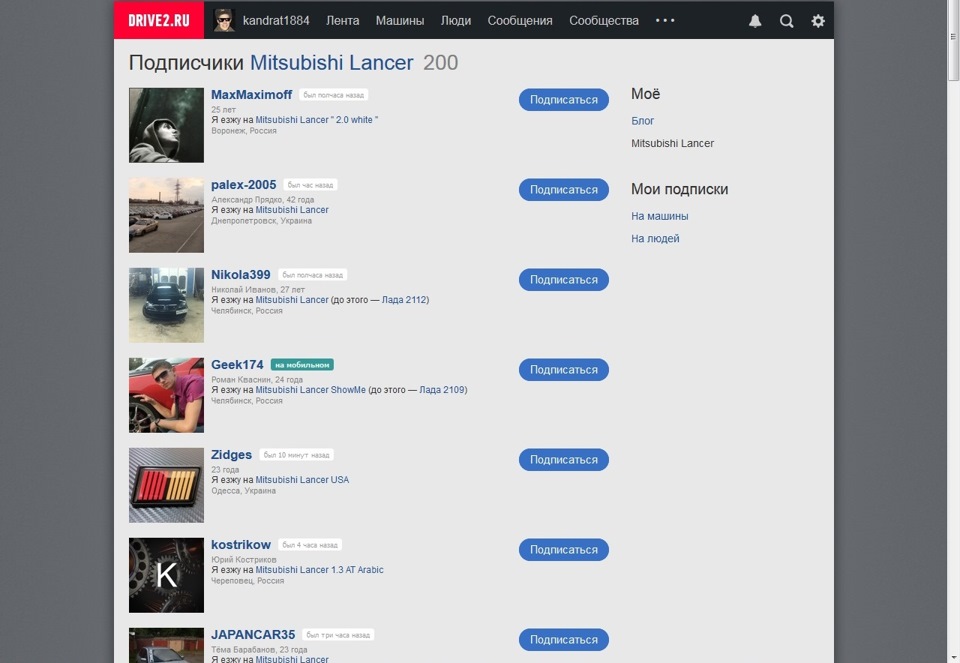
Task: Subscribe to JAPANCAR35
Action: tap(563, 640)
